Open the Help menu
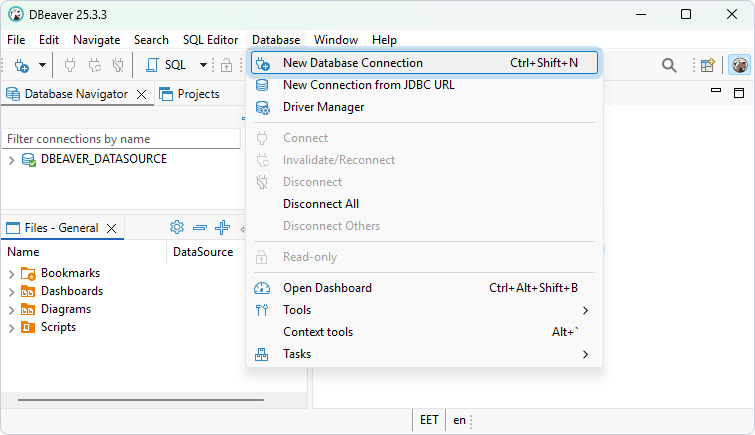 [384, 40]
